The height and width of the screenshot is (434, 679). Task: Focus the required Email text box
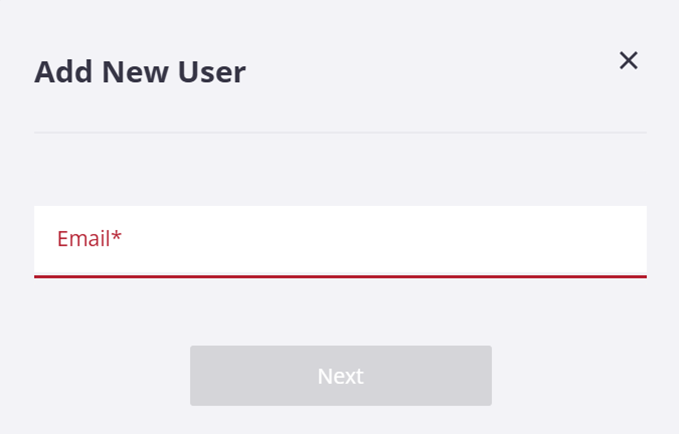(x=340, y=240)
